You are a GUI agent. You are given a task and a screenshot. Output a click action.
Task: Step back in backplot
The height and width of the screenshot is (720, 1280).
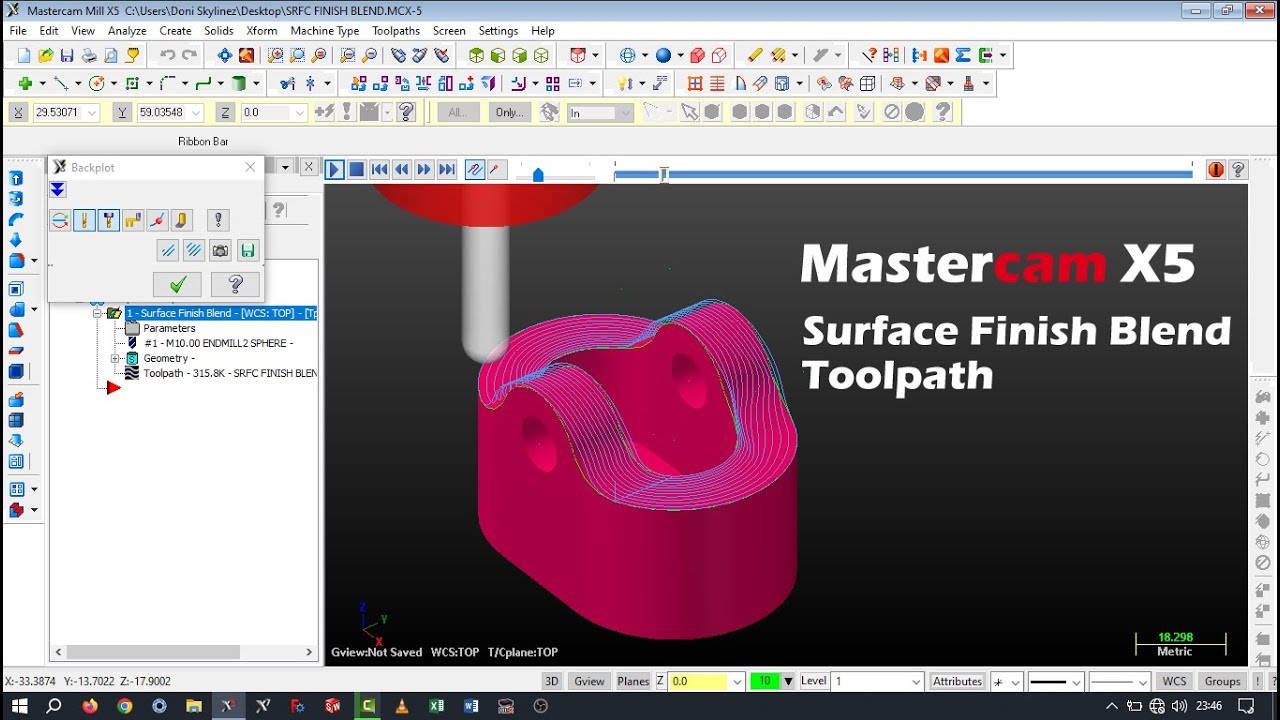[402, 170]
